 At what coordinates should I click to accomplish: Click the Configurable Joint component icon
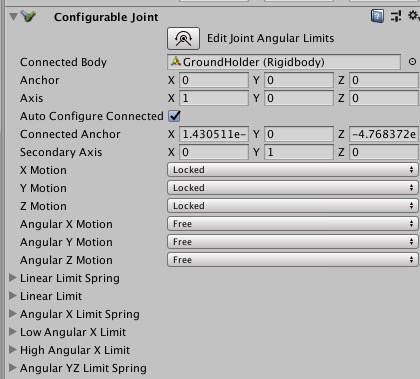tap(28, 16)
